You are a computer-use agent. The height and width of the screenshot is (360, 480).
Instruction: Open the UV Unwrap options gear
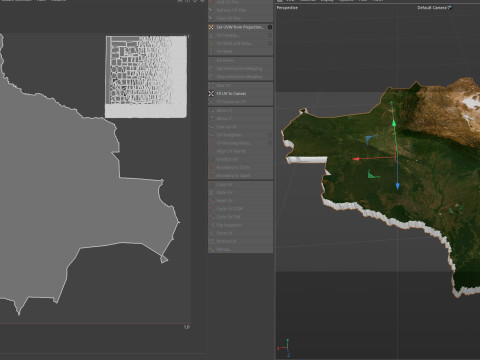(x=270, y=35)
